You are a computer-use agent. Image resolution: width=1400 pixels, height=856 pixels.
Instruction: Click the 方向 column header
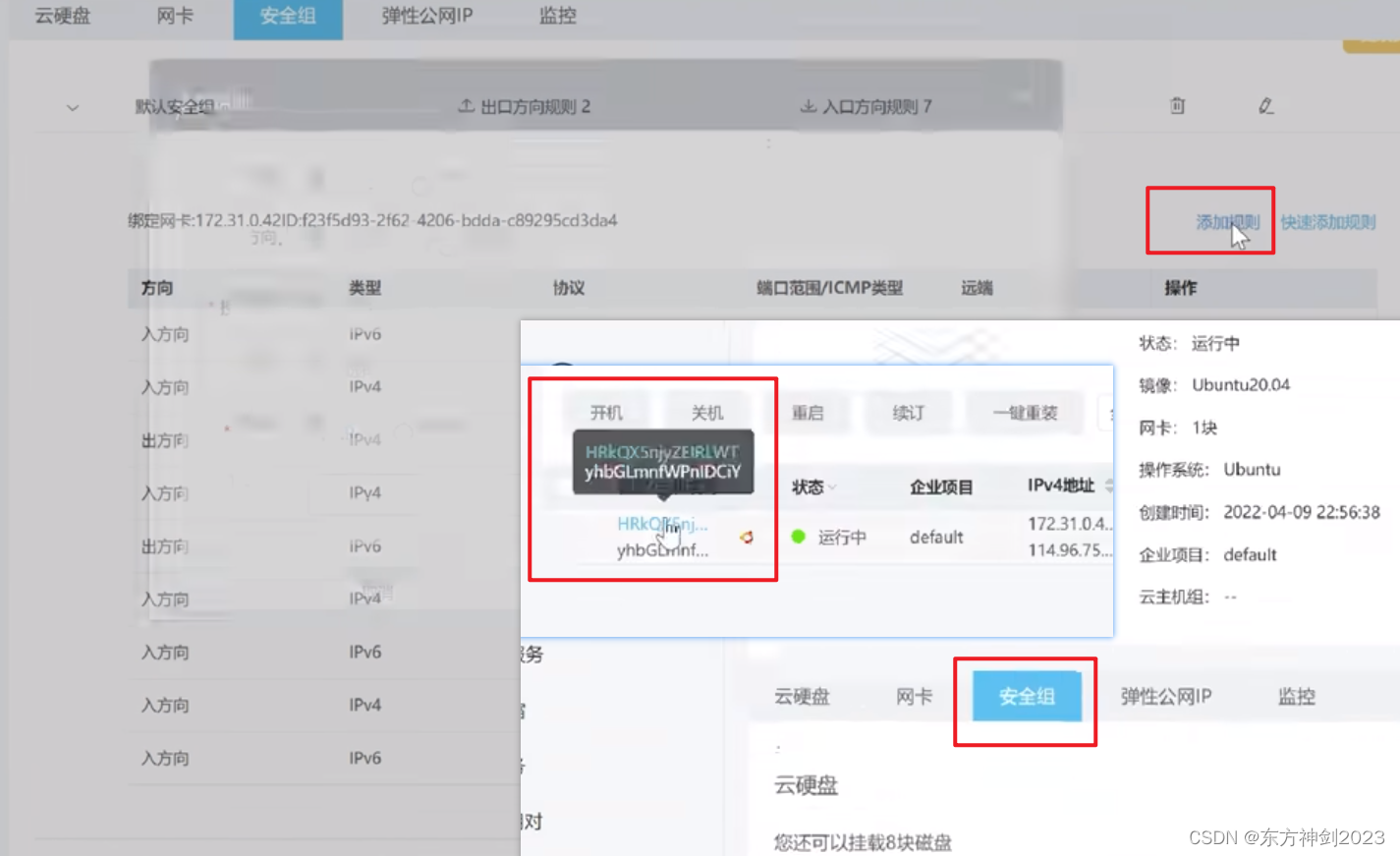[157, 288]
